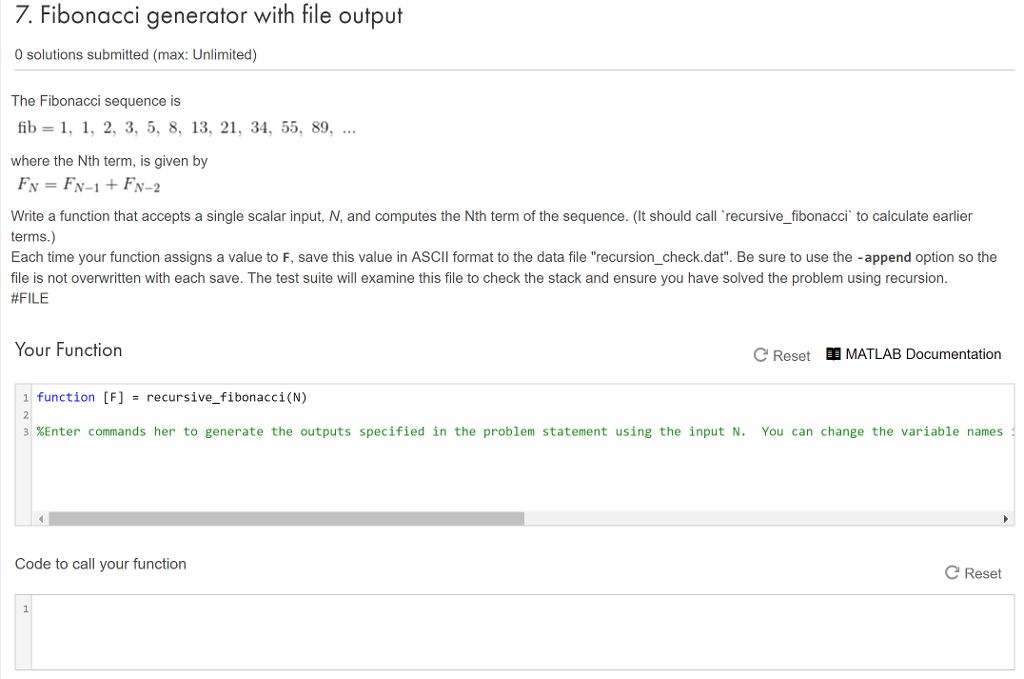Place cursor on empty line 2 of the function editor

click(x=522, y=415)
